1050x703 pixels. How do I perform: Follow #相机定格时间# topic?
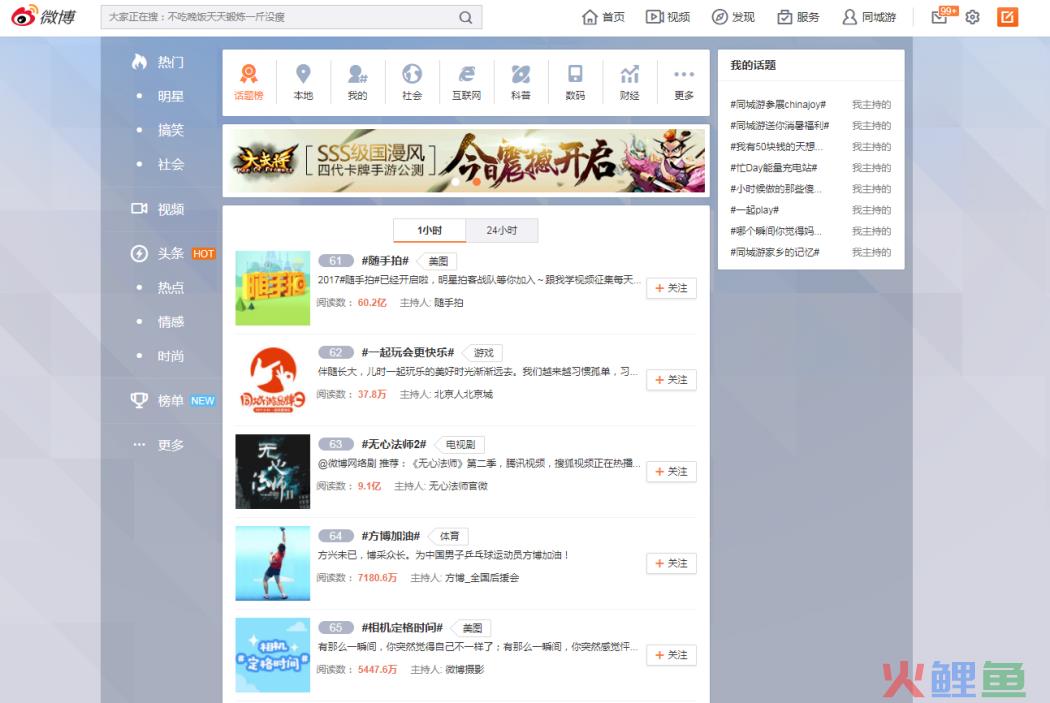(672, 655)
